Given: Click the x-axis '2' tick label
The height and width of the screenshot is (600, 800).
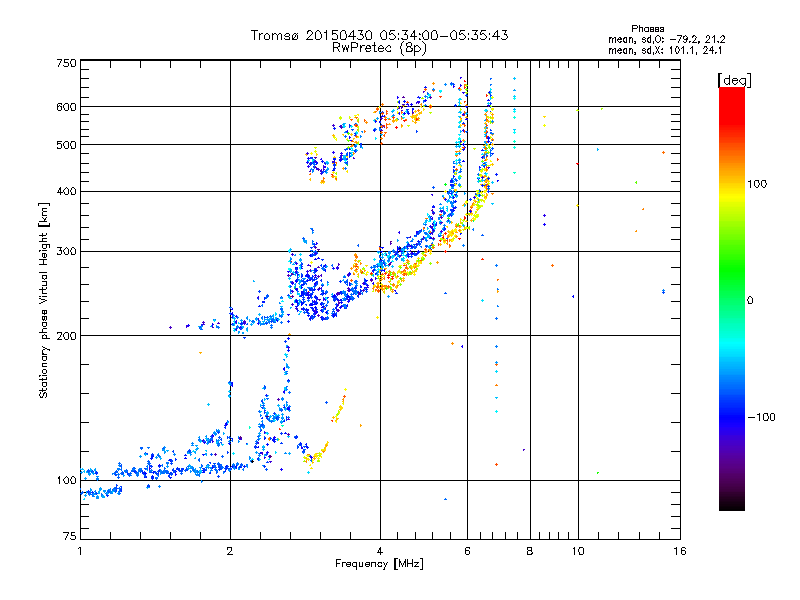Looking at the screenshot, I should pyautogui.click(x=230, y=551).
